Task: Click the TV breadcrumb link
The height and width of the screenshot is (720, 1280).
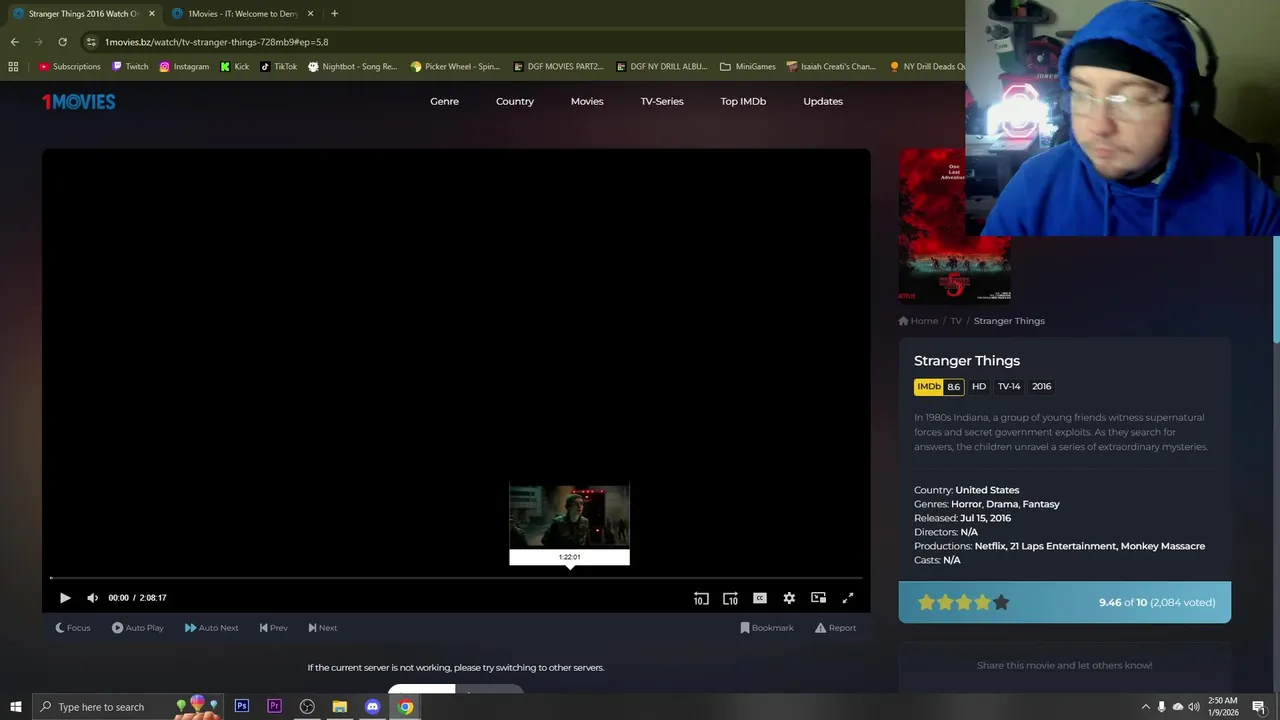Action: point(956,321)
